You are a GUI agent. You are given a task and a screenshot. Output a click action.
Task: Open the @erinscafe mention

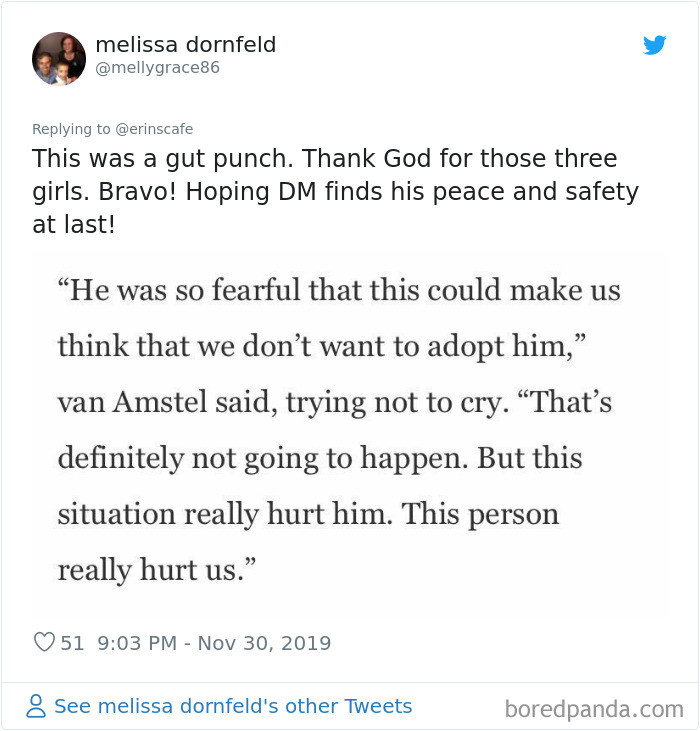click(154, 129)
